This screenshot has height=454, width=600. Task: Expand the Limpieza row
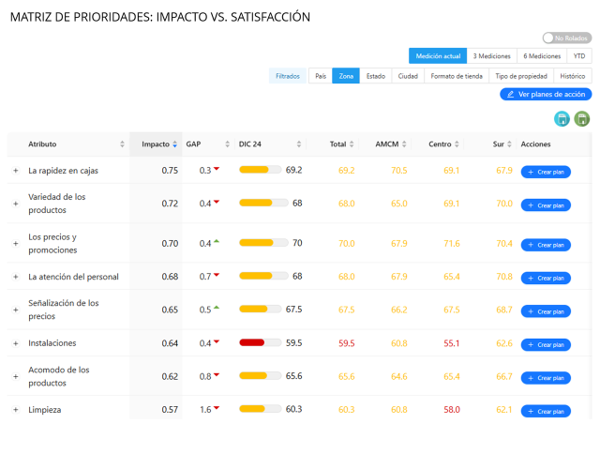pos(16,410)
